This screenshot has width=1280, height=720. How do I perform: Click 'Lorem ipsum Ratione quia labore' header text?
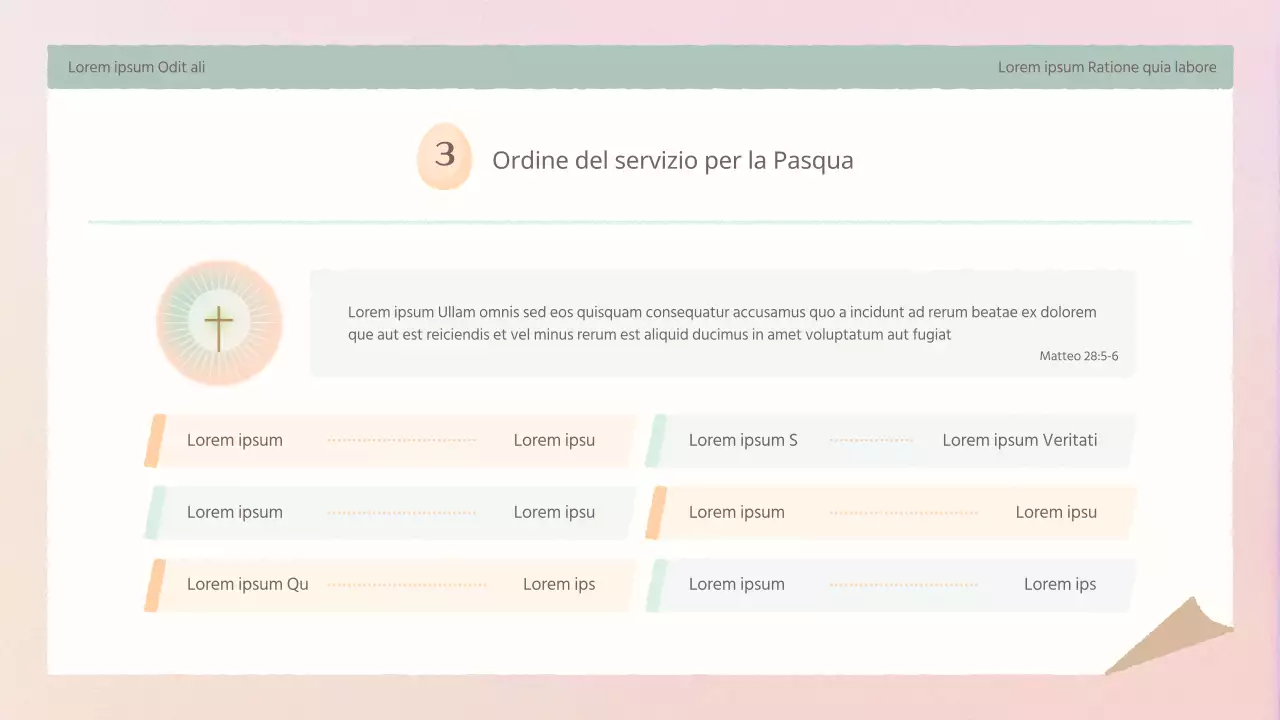coord(1107,67)
